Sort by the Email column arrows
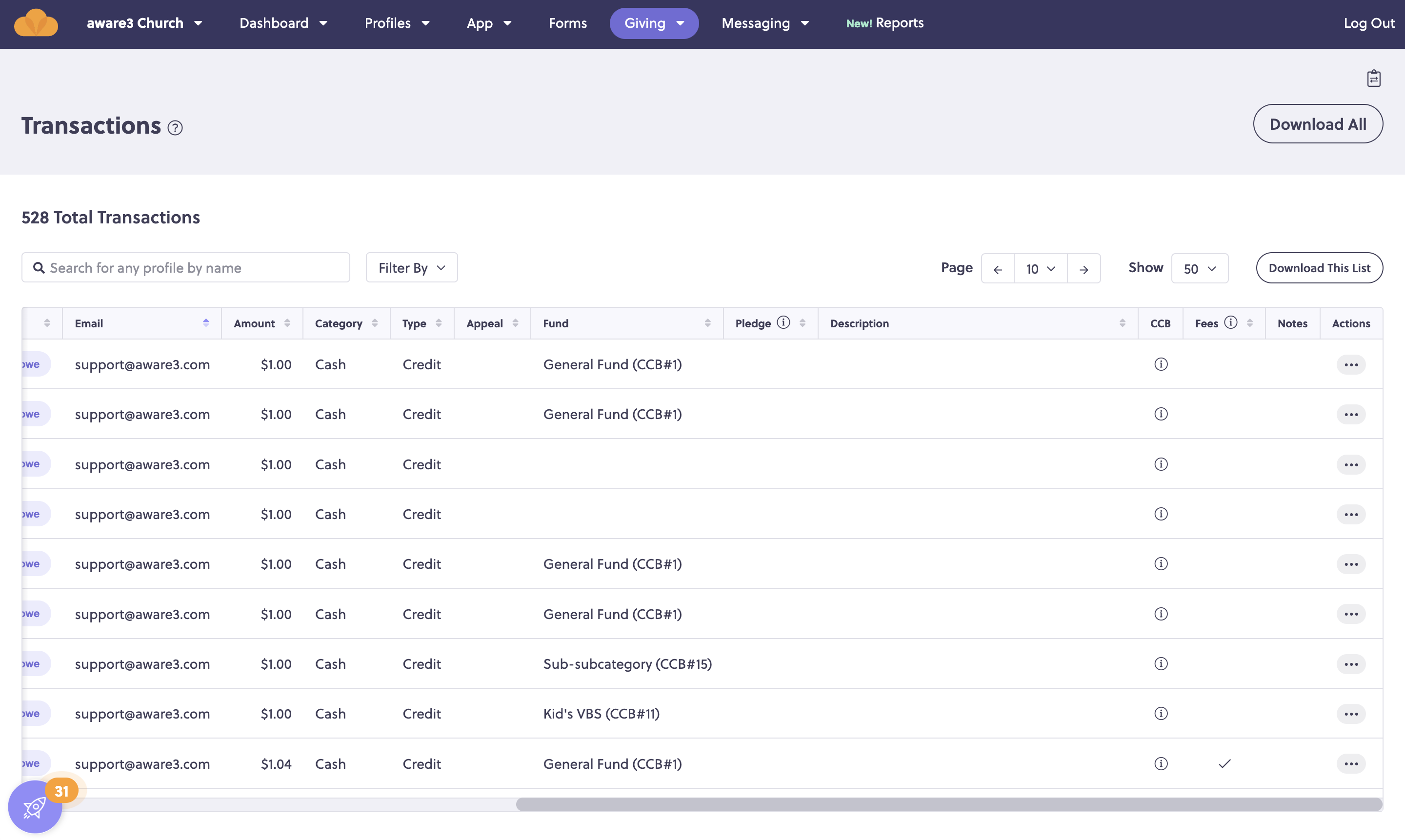Screen dimensions: 1405x840 click(x=206, y=323)
